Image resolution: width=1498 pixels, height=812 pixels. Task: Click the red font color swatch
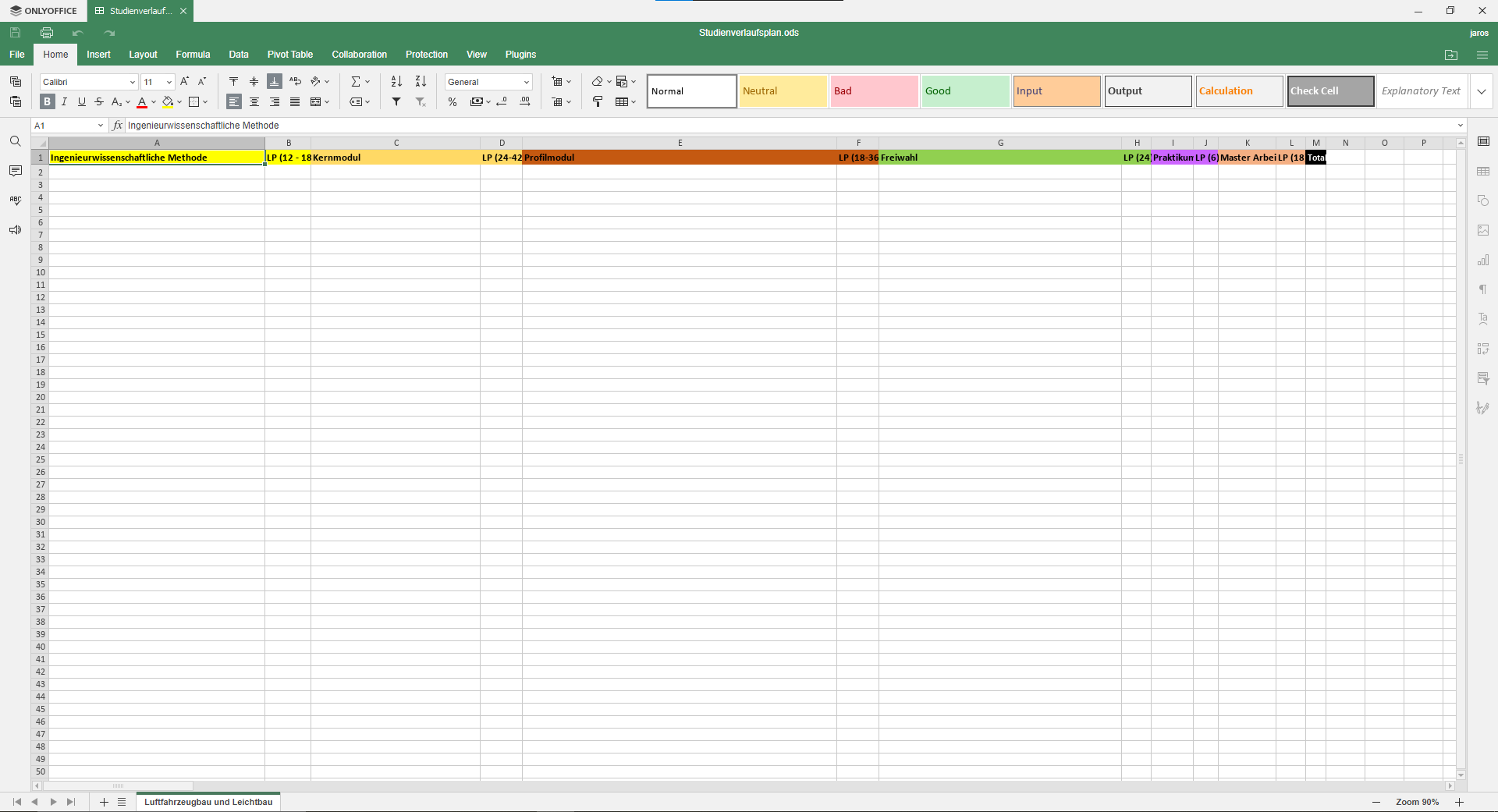coord(142,101)
